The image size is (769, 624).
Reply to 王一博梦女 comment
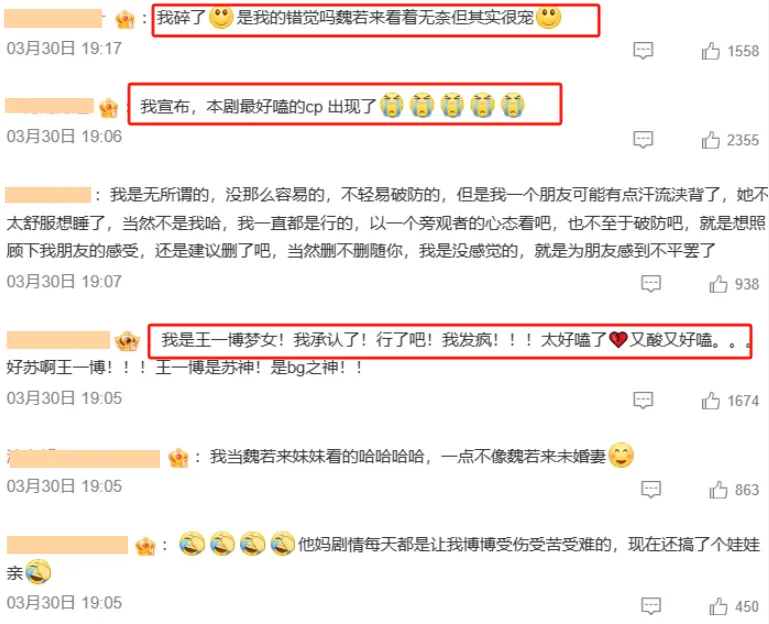point(643,400)
